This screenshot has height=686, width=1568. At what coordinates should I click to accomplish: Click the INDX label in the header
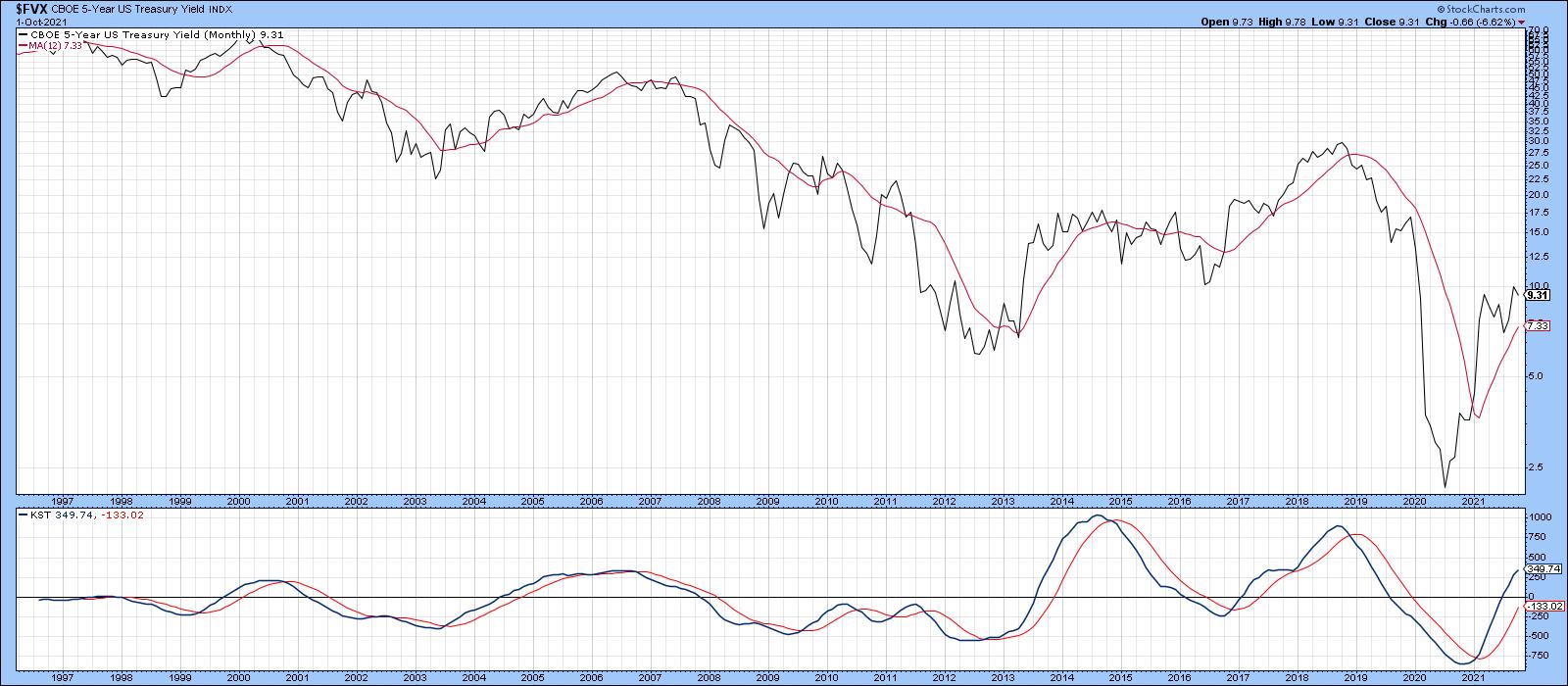tap(222, 9)
